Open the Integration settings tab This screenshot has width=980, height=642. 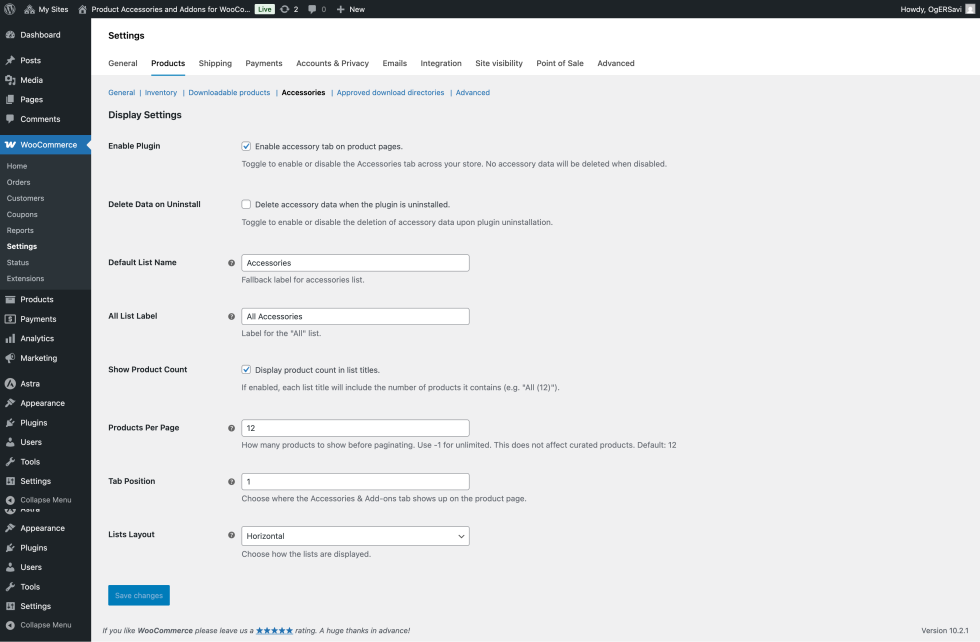pos(441,63)
